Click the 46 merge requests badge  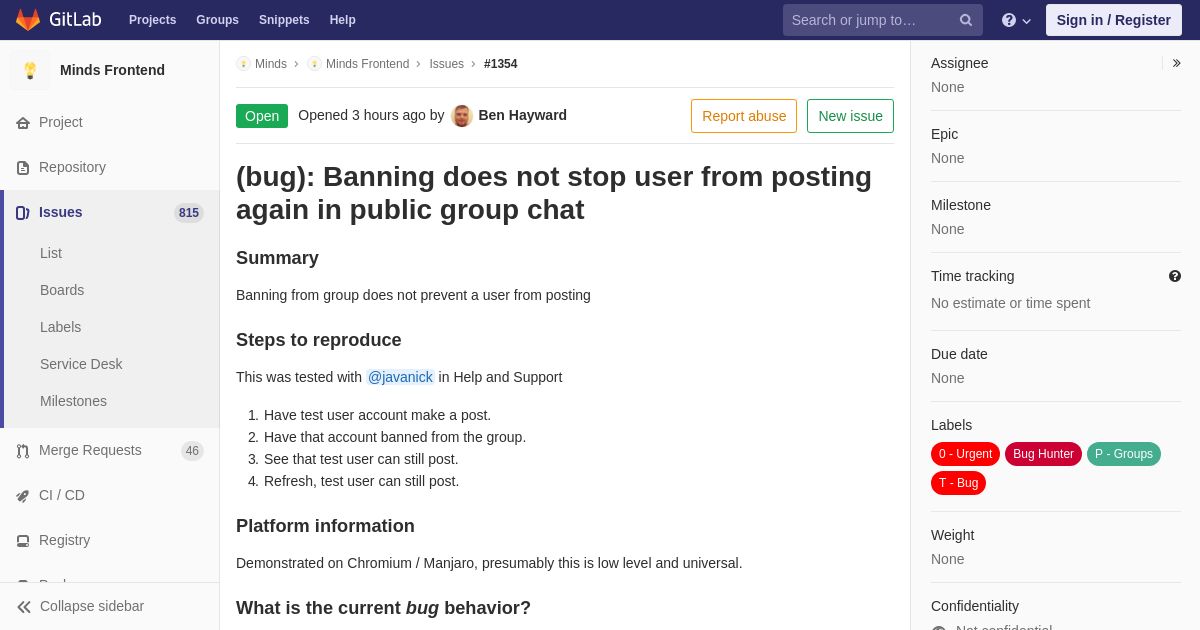click(192, 451)
